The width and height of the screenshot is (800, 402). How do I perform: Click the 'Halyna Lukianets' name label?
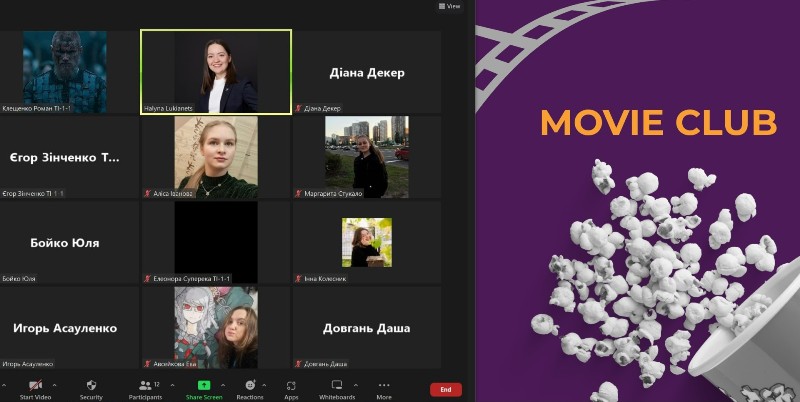166,109
